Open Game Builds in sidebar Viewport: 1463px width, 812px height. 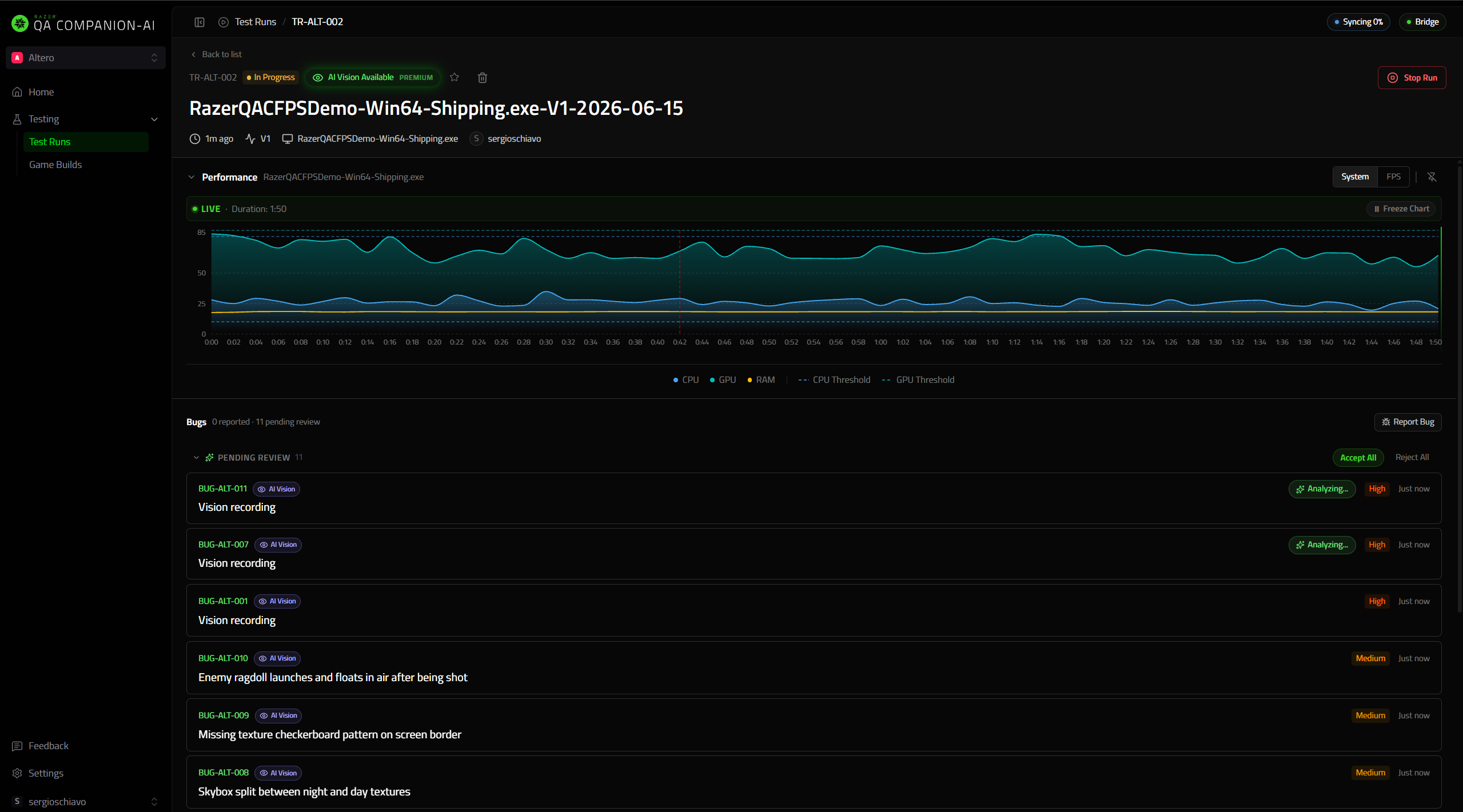tap(86, 165)
